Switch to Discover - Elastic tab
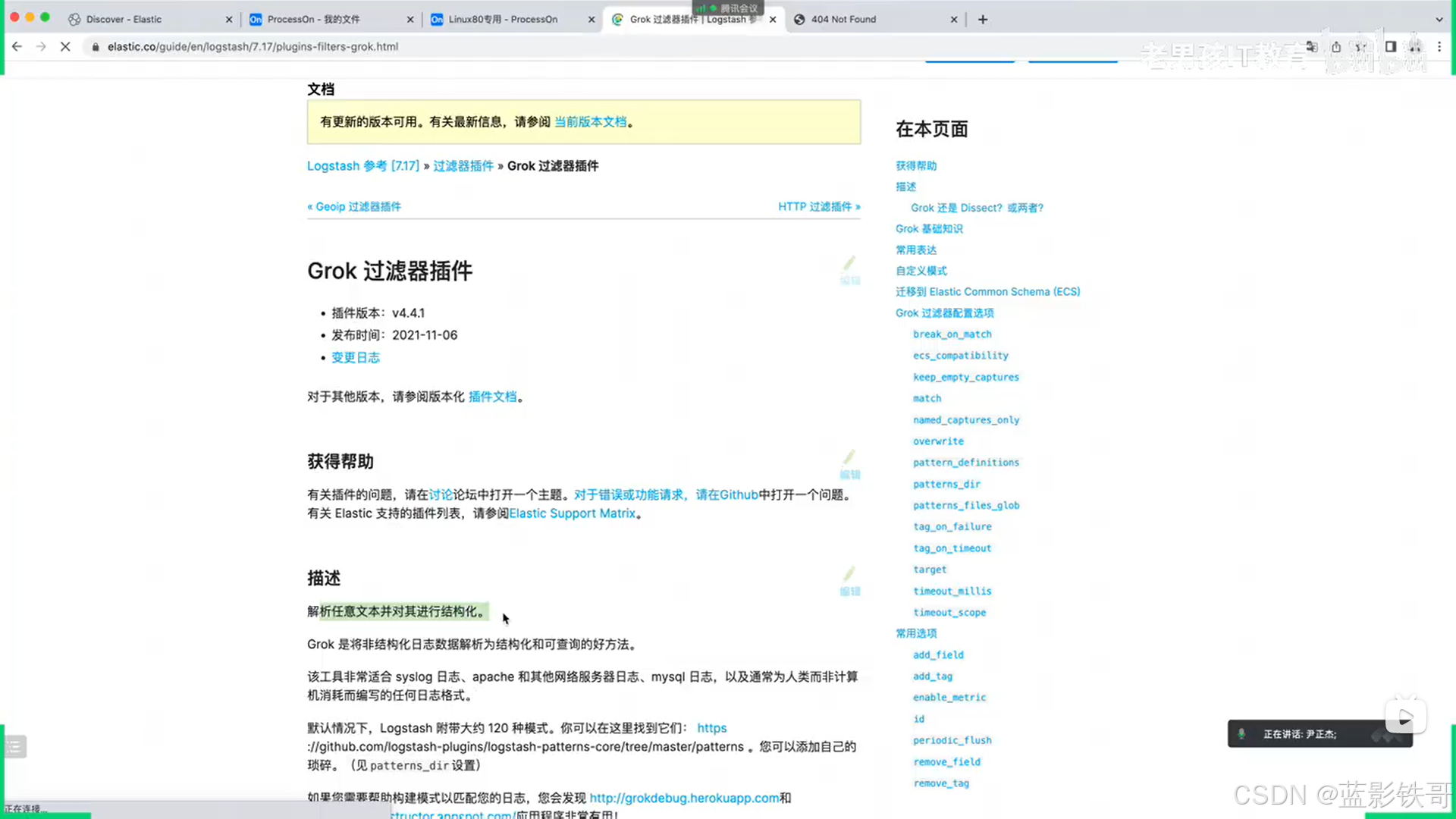Screen dimensions: 1456x819 (x=124, y=19)
